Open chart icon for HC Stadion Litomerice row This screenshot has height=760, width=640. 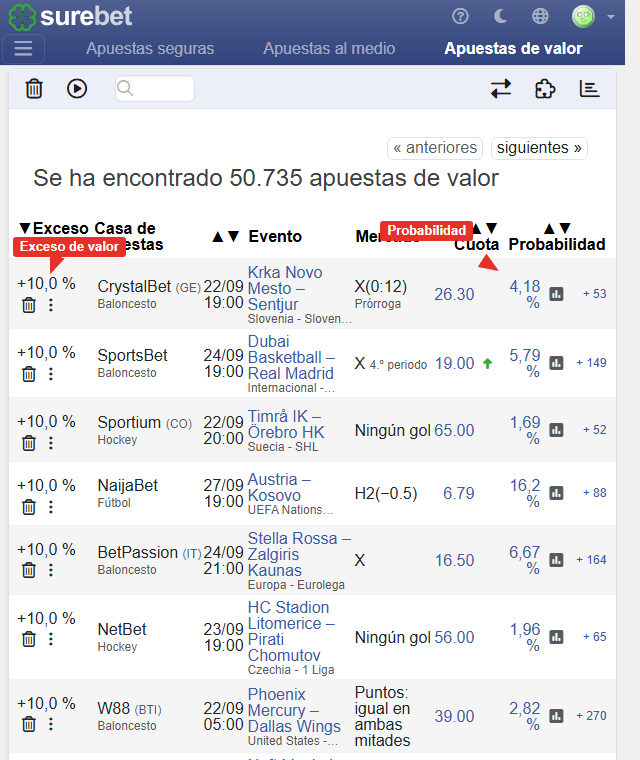(x=556, y=637)
